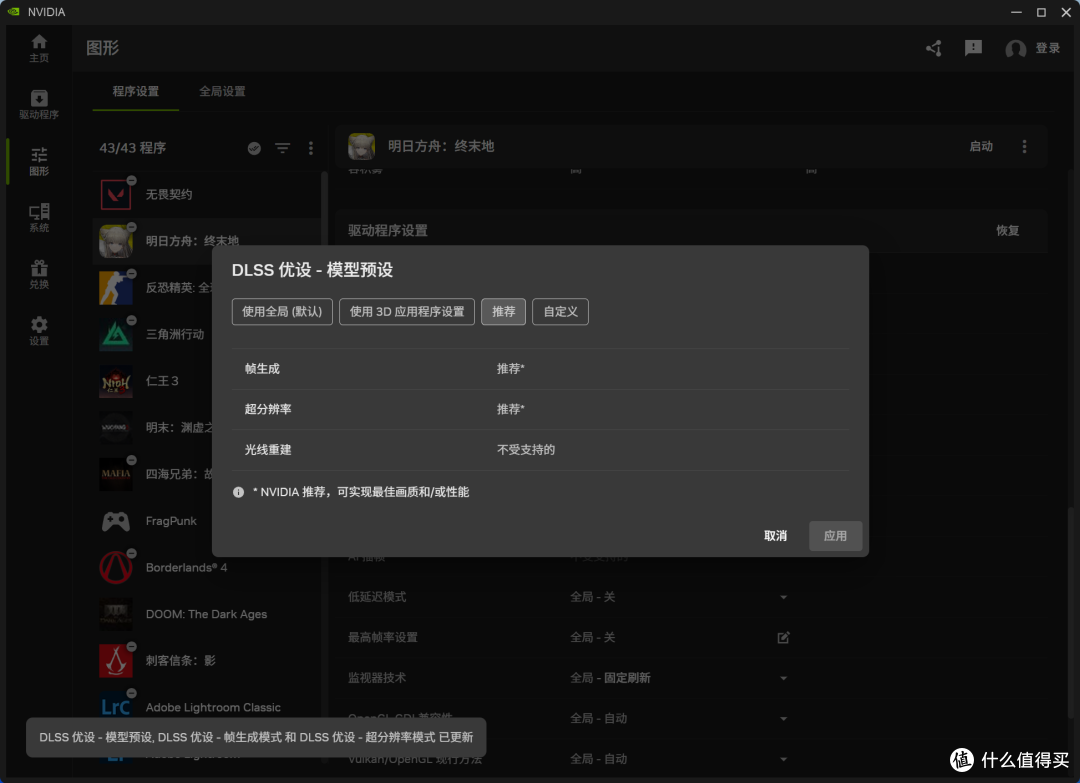Edit 最高帧率设置 with the pencil icon
Image resolution: width=1080 pixels, height=783 pixels.
(783, 638)
